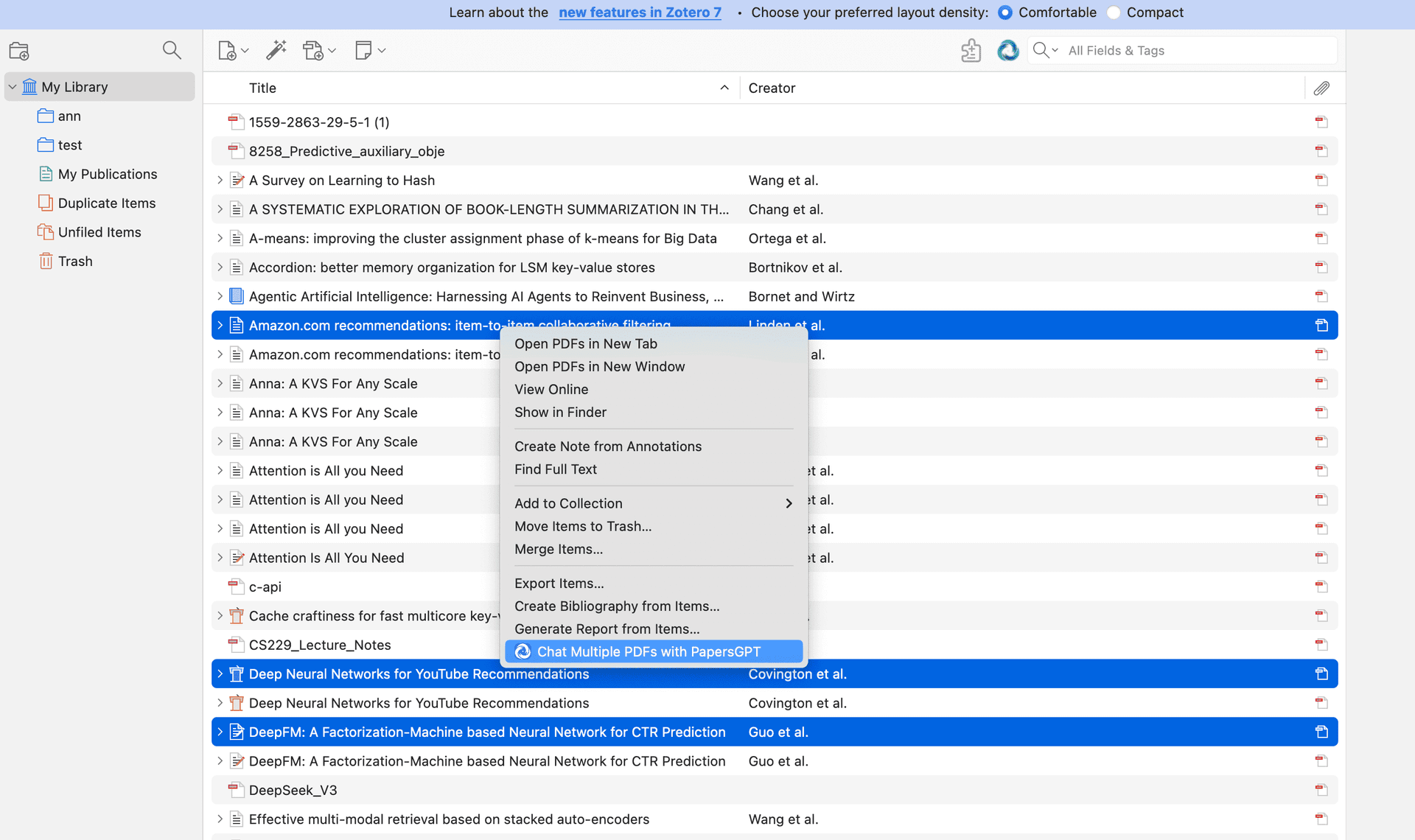Create a new standalone note
1415x840 pixels.
[364, 50]
